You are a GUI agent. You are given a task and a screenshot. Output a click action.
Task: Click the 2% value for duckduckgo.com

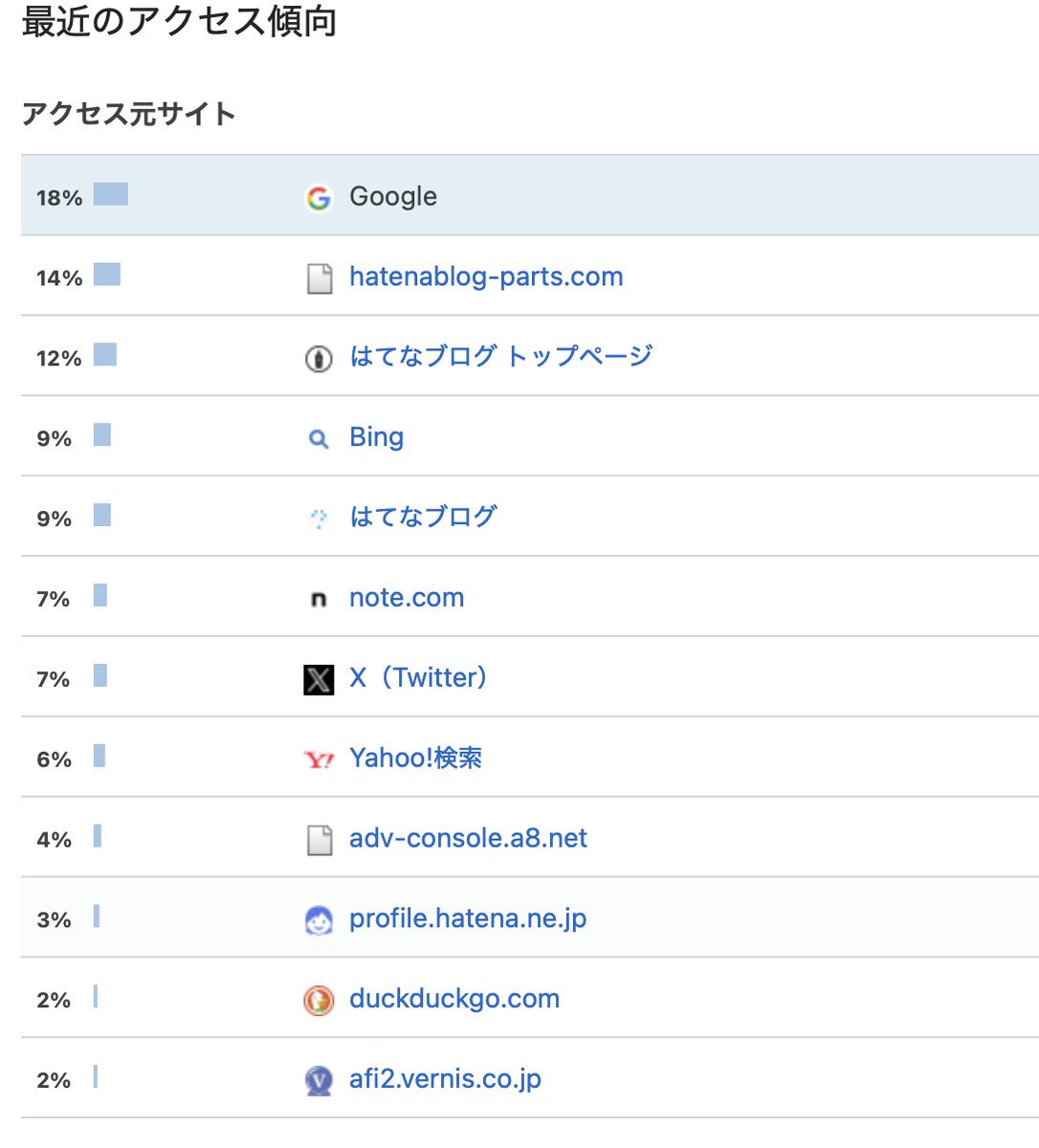point(54,1001)
